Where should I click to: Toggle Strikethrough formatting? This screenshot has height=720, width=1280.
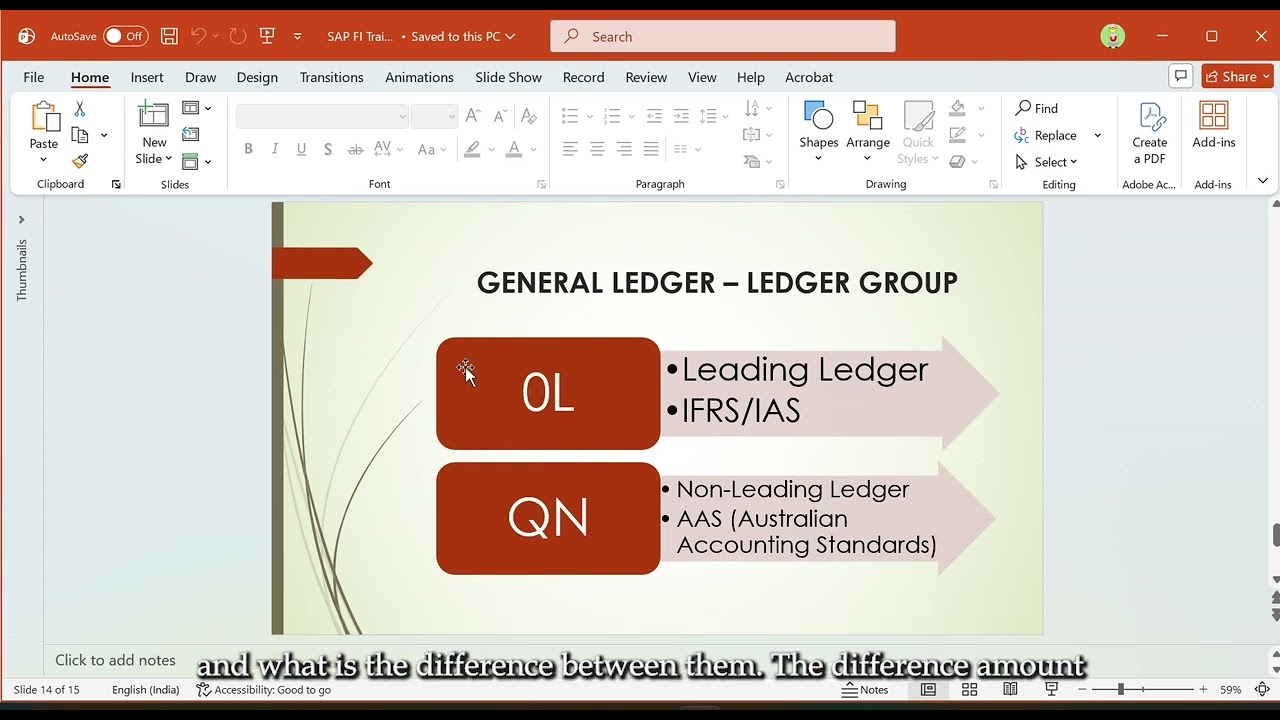point(355,149)
